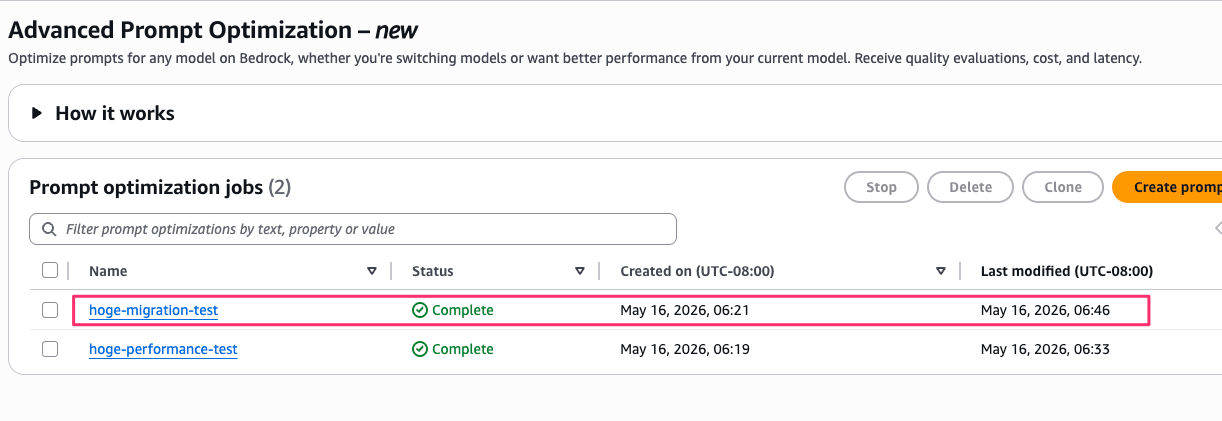Sort by Name column arrow
1222x421 pixels.
pos(372,271)
